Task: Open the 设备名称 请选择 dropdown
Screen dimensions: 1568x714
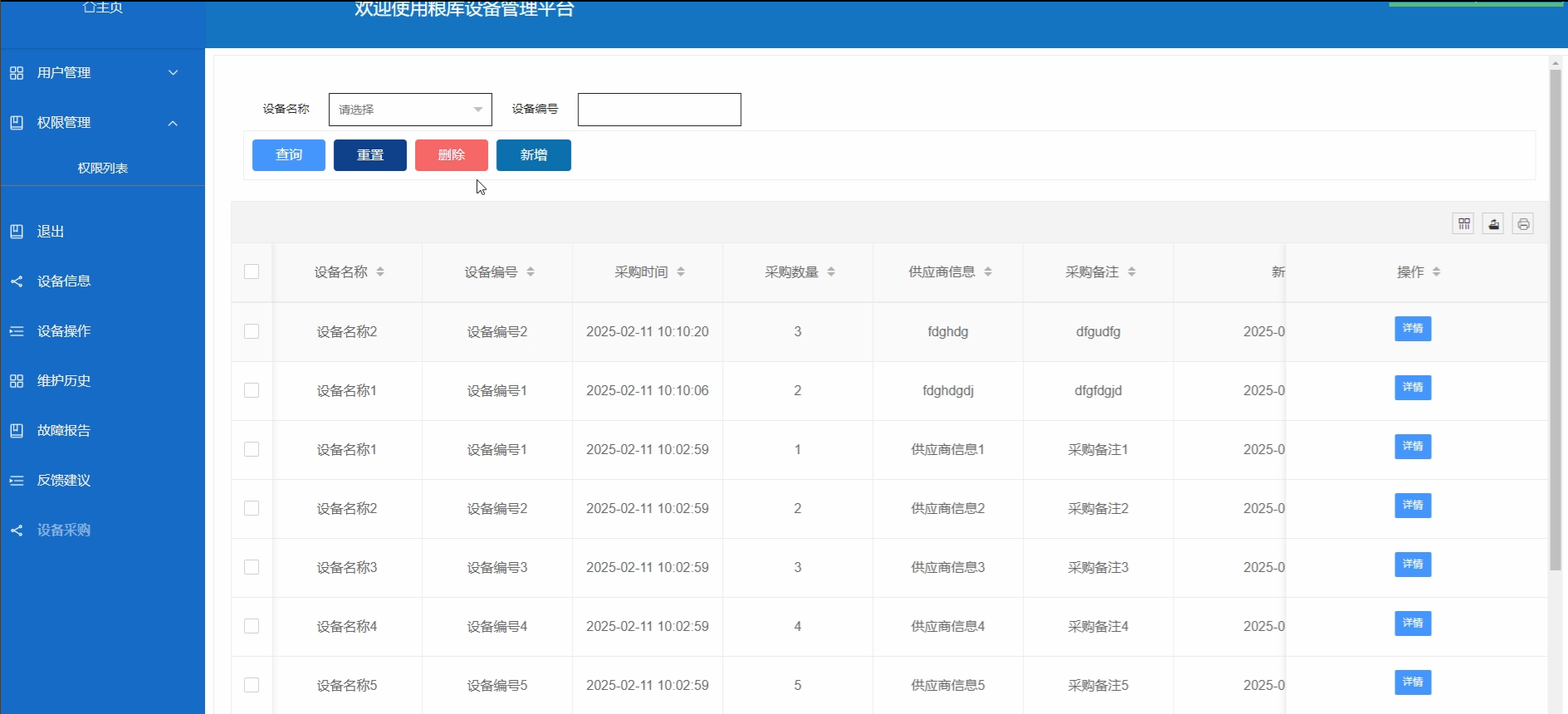Action: tap(410, 110)
